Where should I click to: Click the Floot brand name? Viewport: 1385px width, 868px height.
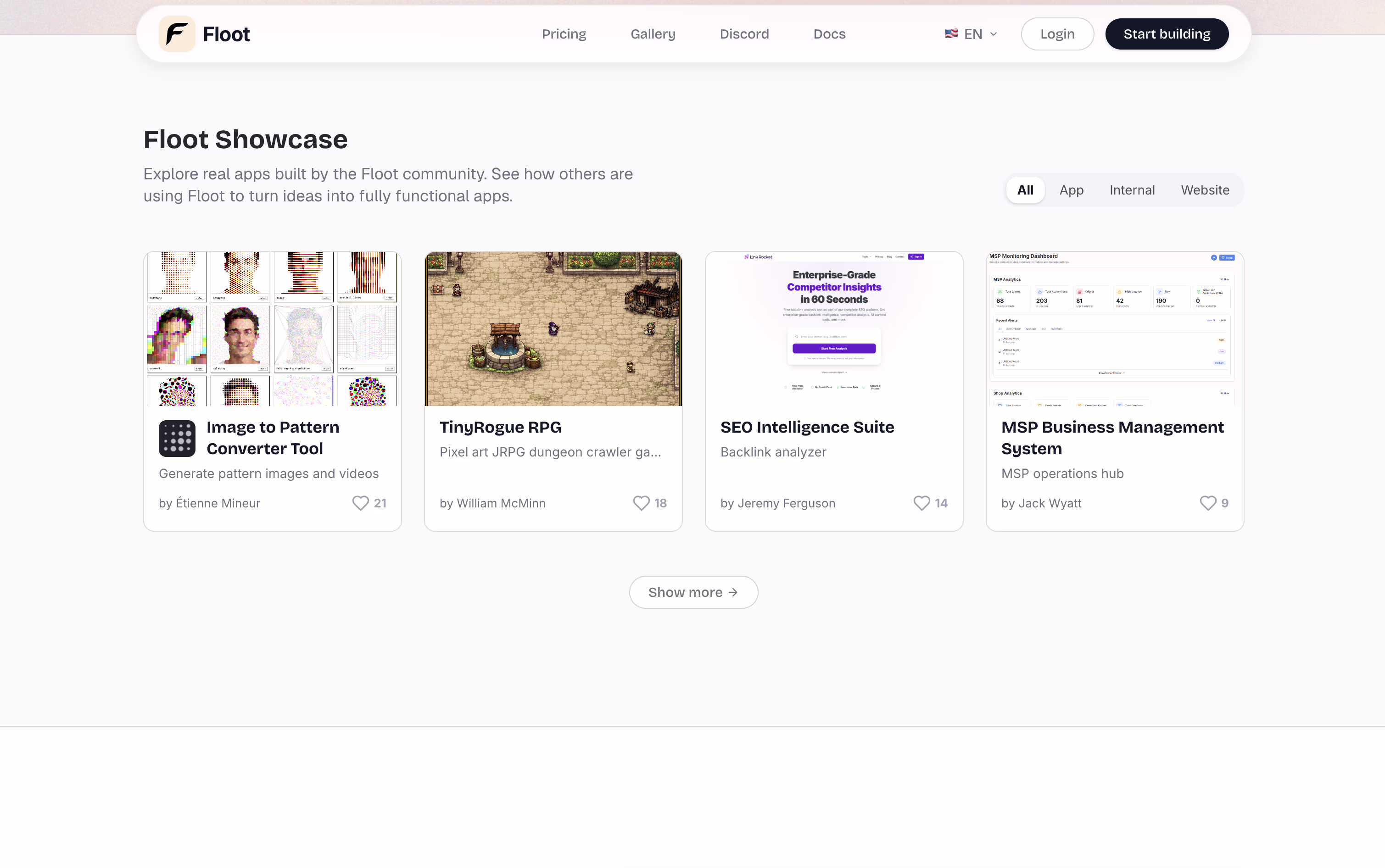(x=226, y=34)
